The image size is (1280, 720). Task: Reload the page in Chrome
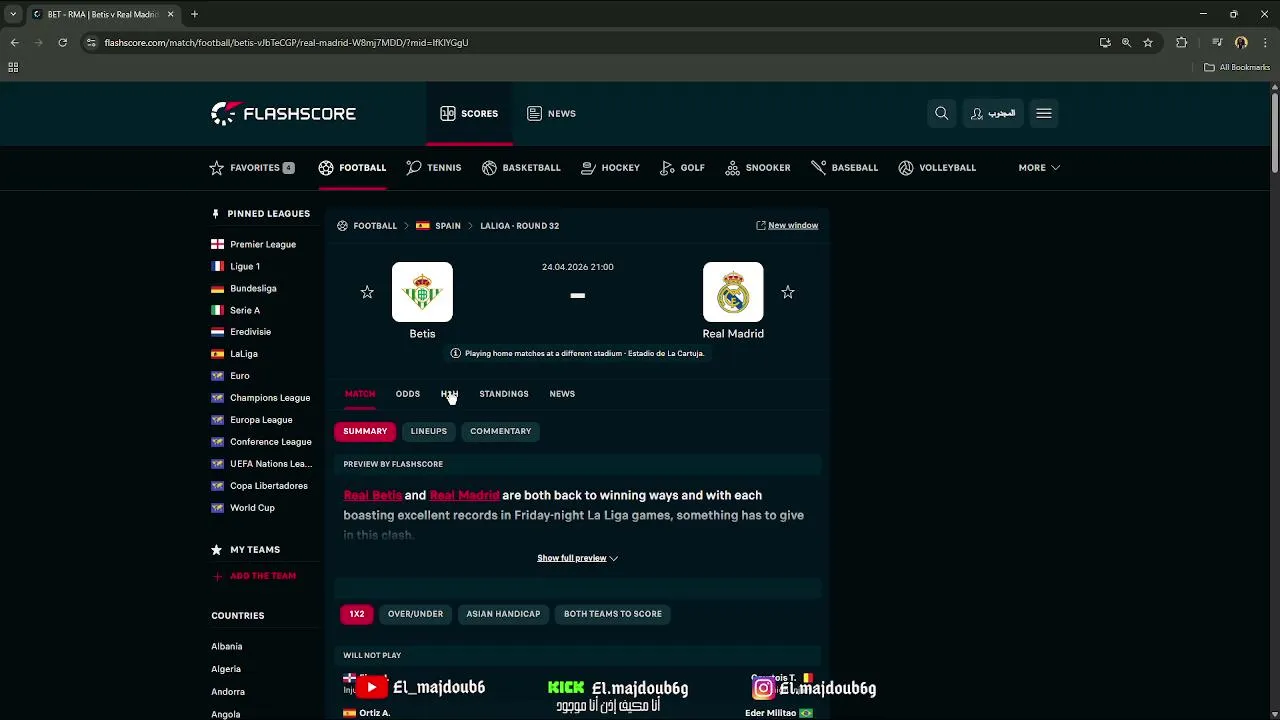click(x=62, y=42)
